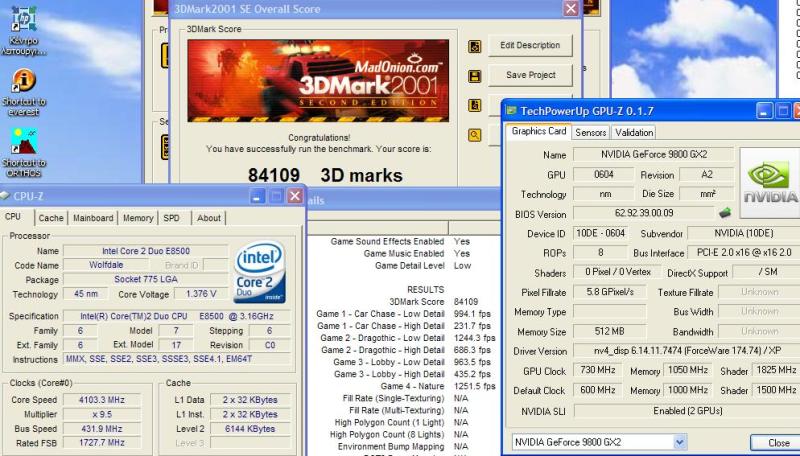The width and height of the screenshot is (800, 456).
Task: Click the Technology value 45 nm in CPU-Z
Action: point(86,294)
